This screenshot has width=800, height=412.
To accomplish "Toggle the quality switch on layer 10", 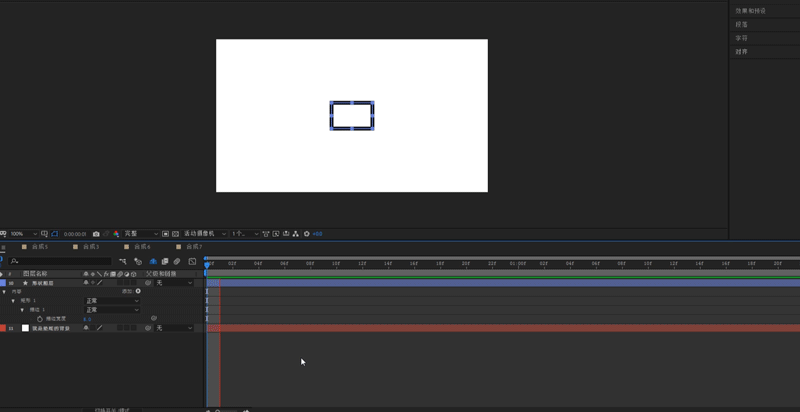I will pyautogui.click(x=100, y=282).
